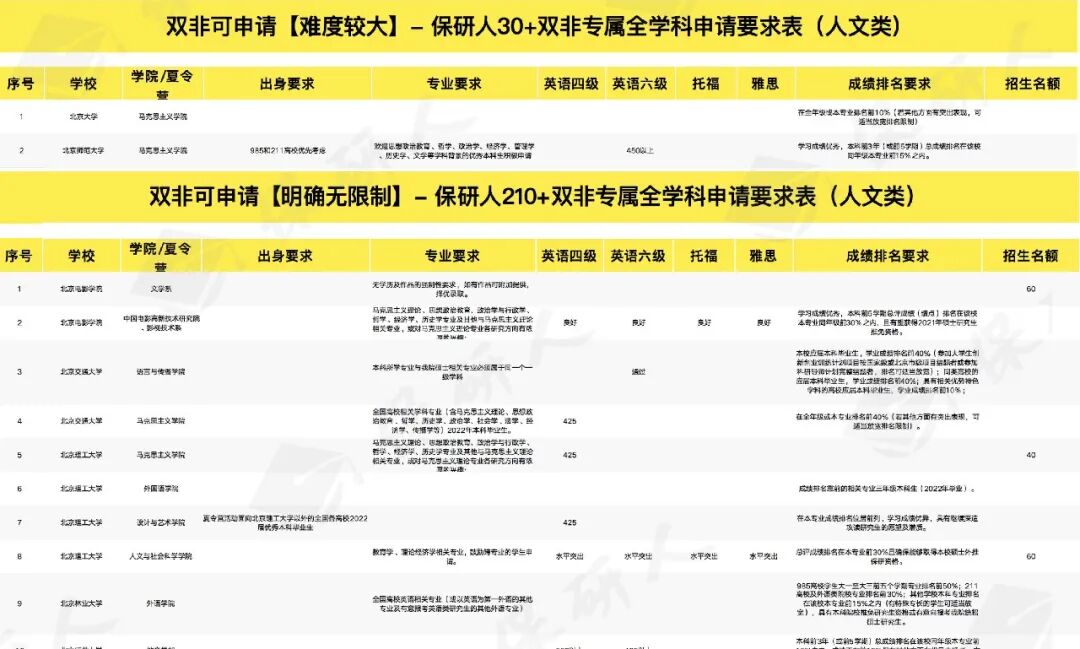
Task: Click 招生名额 header in 难度较大 table
Action: [x=1032, y=84]
